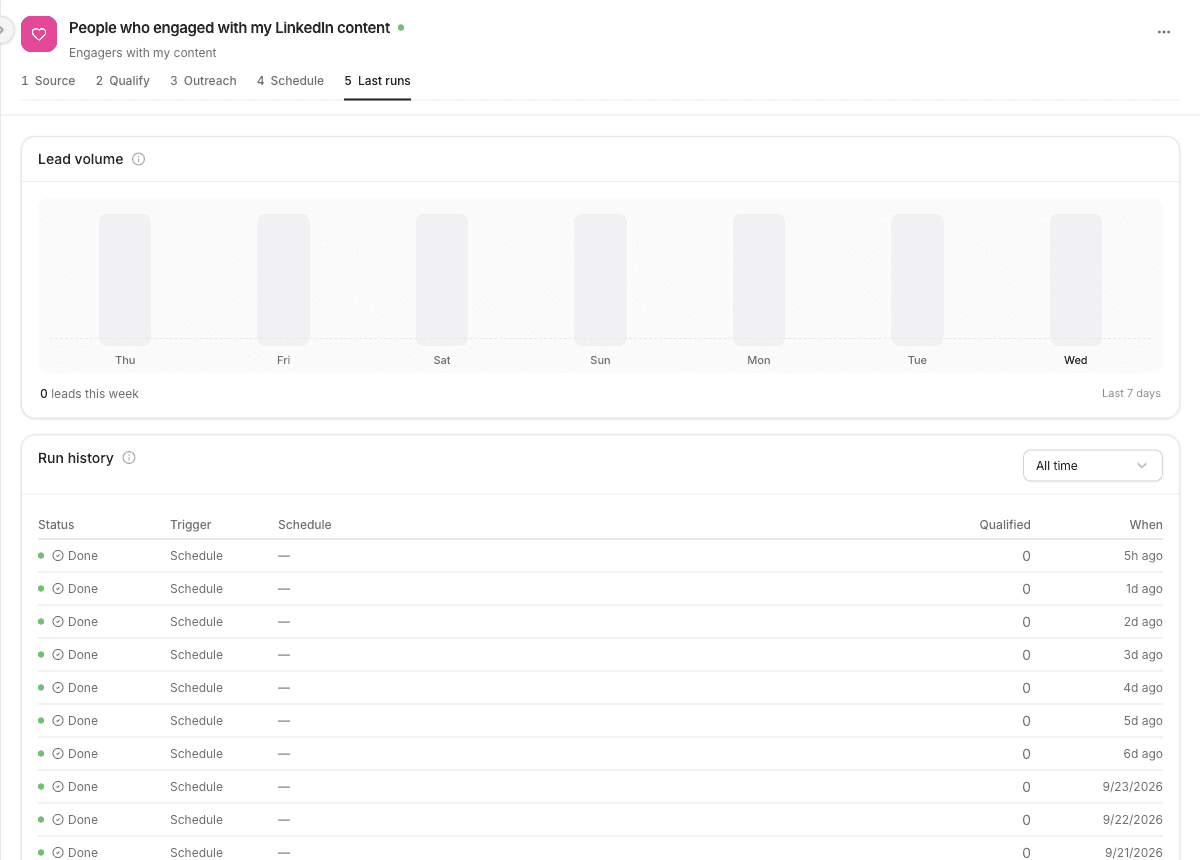Open the three-dot more options menu
This screenshot has height=860, width=1200.
(x=1163, y=32)
